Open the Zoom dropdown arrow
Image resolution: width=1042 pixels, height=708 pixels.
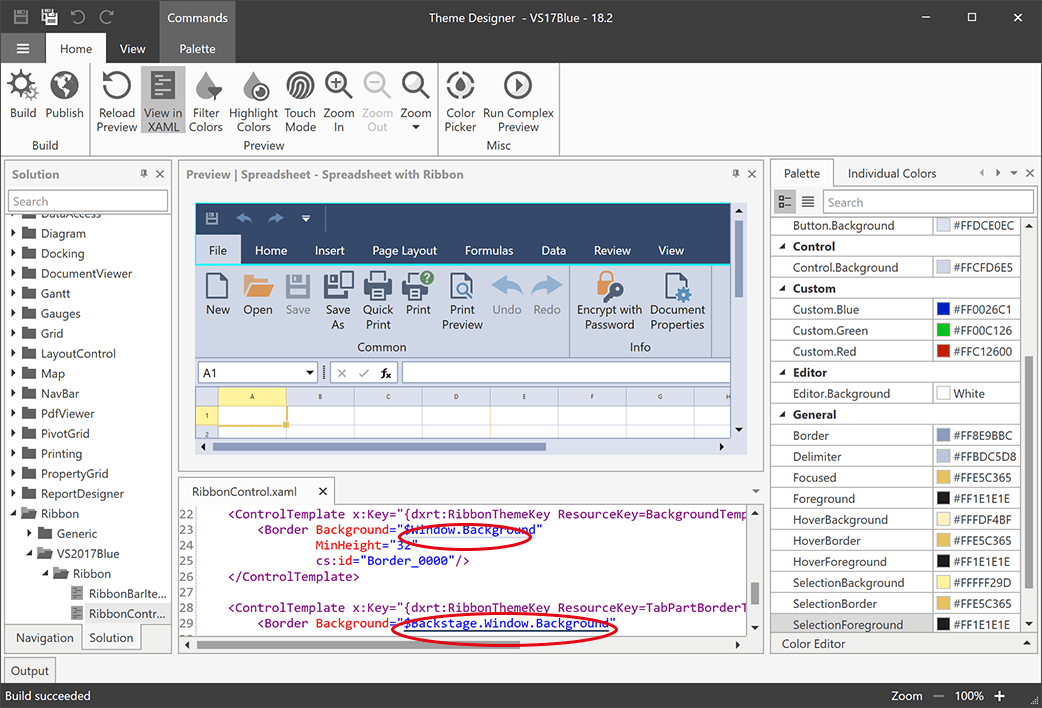click(416, 127)
